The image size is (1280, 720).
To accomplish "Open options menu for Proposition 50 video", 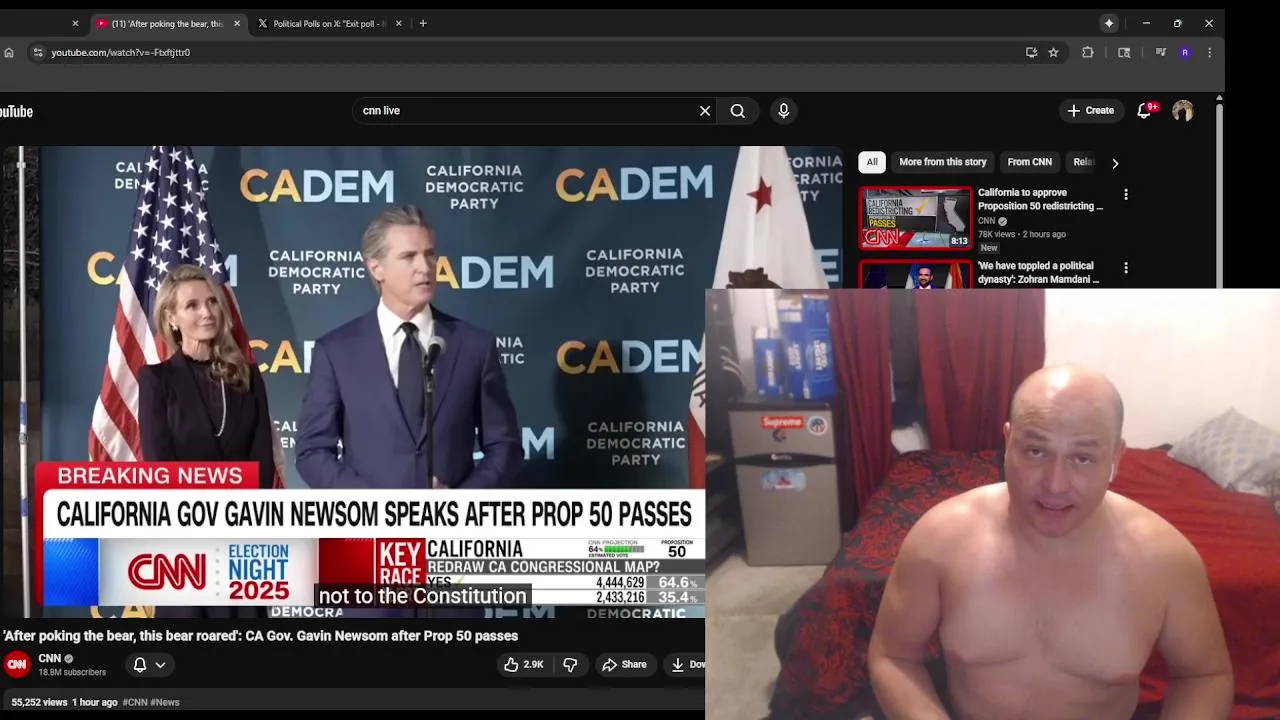I will (x=1126, y=195).
